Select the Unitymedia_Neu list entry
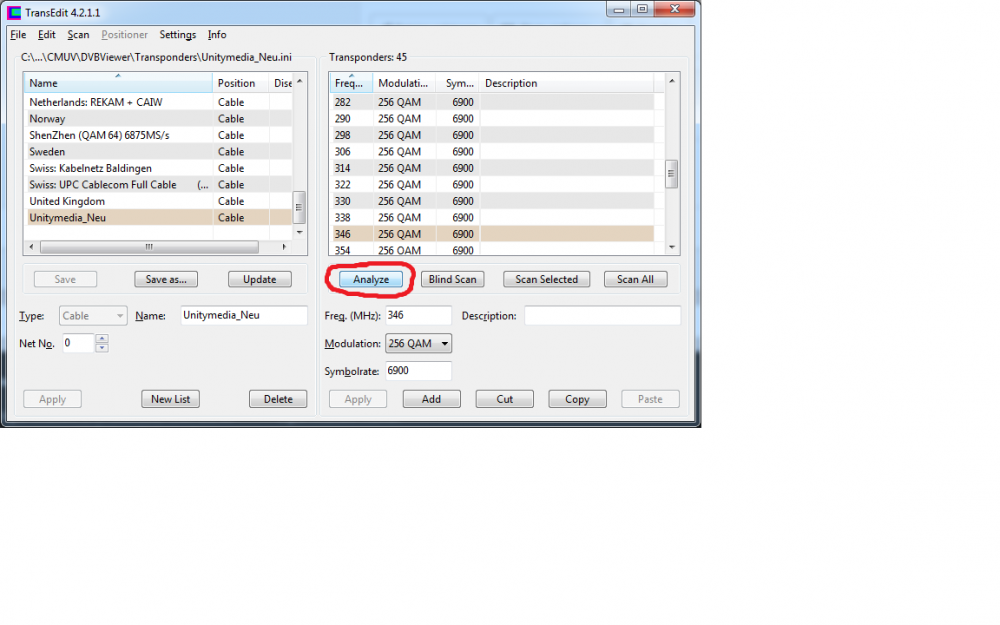The height and width of the screenshot is (625, 1000). [x=67, y=218]
